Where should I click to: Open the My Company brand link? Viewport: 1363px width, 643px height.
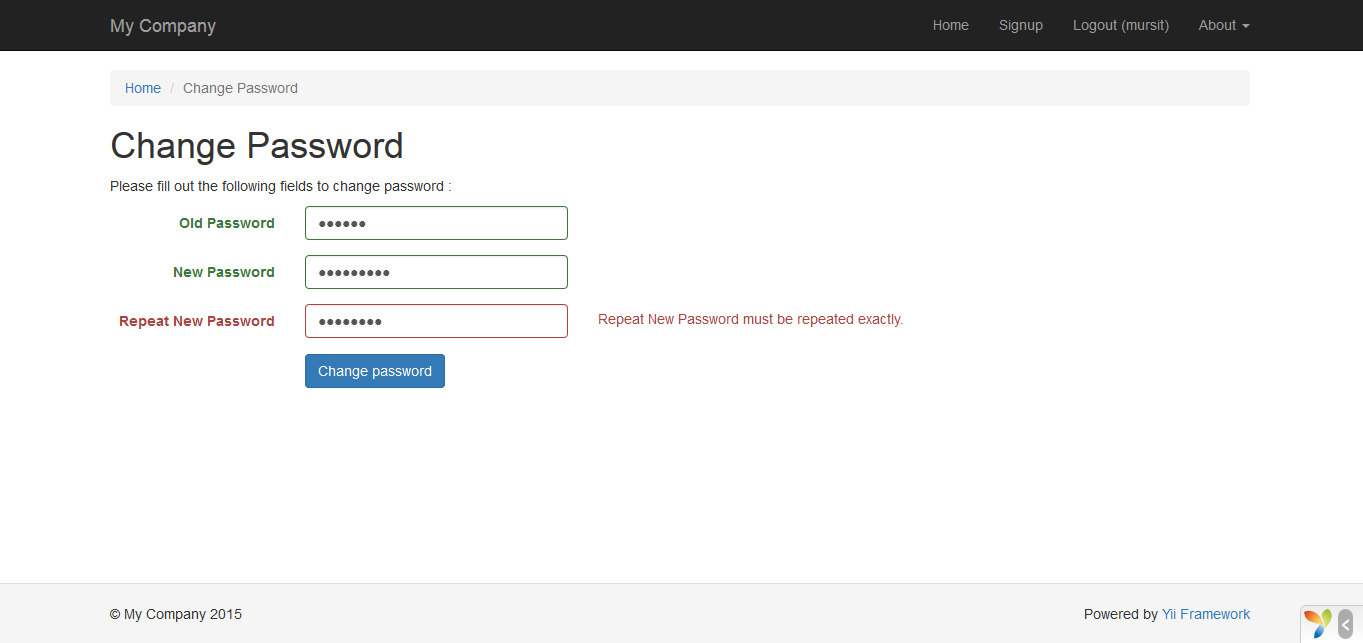(x=162, y=25)
